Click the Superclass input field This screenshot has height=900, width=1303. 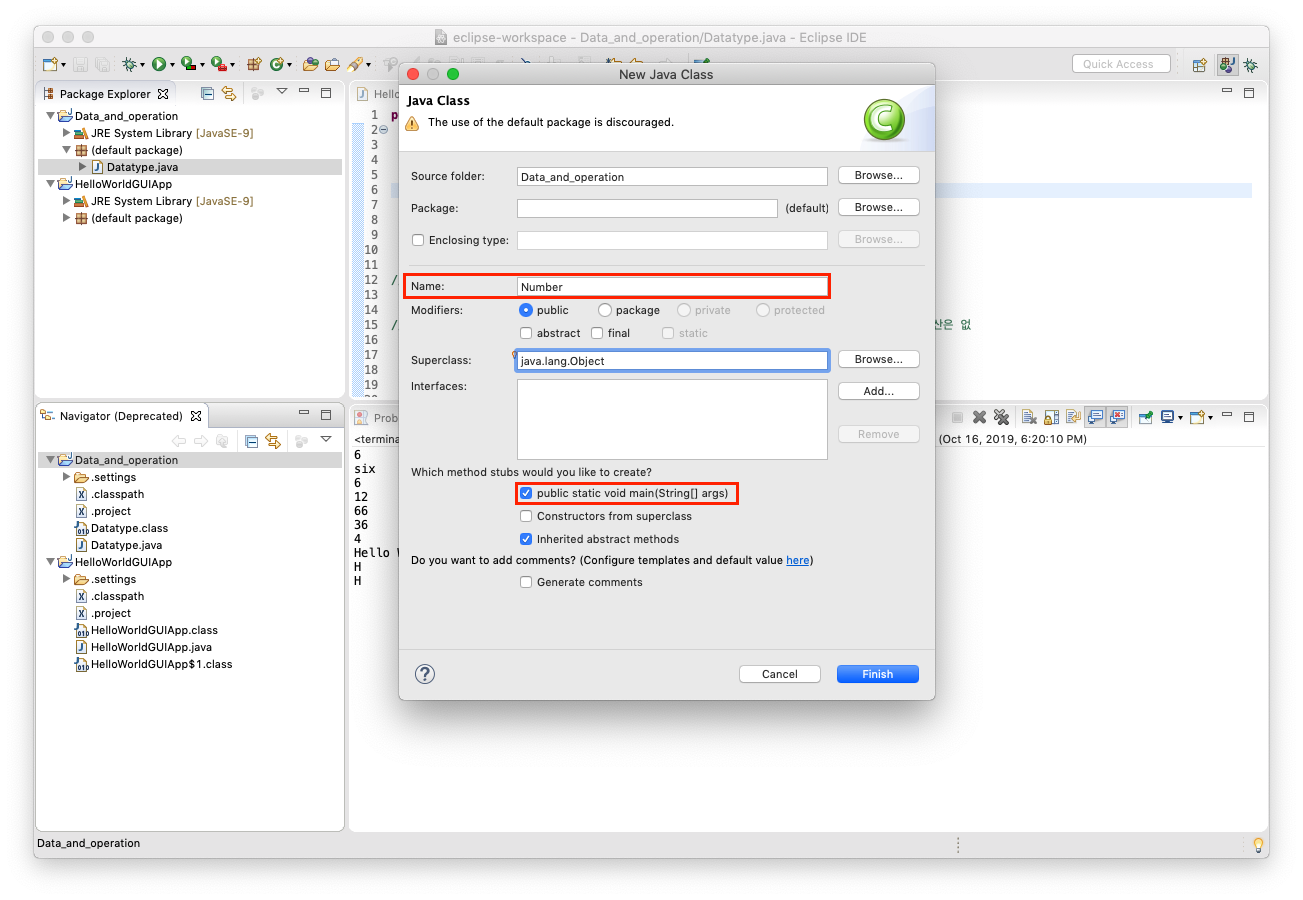coord(672,361)
